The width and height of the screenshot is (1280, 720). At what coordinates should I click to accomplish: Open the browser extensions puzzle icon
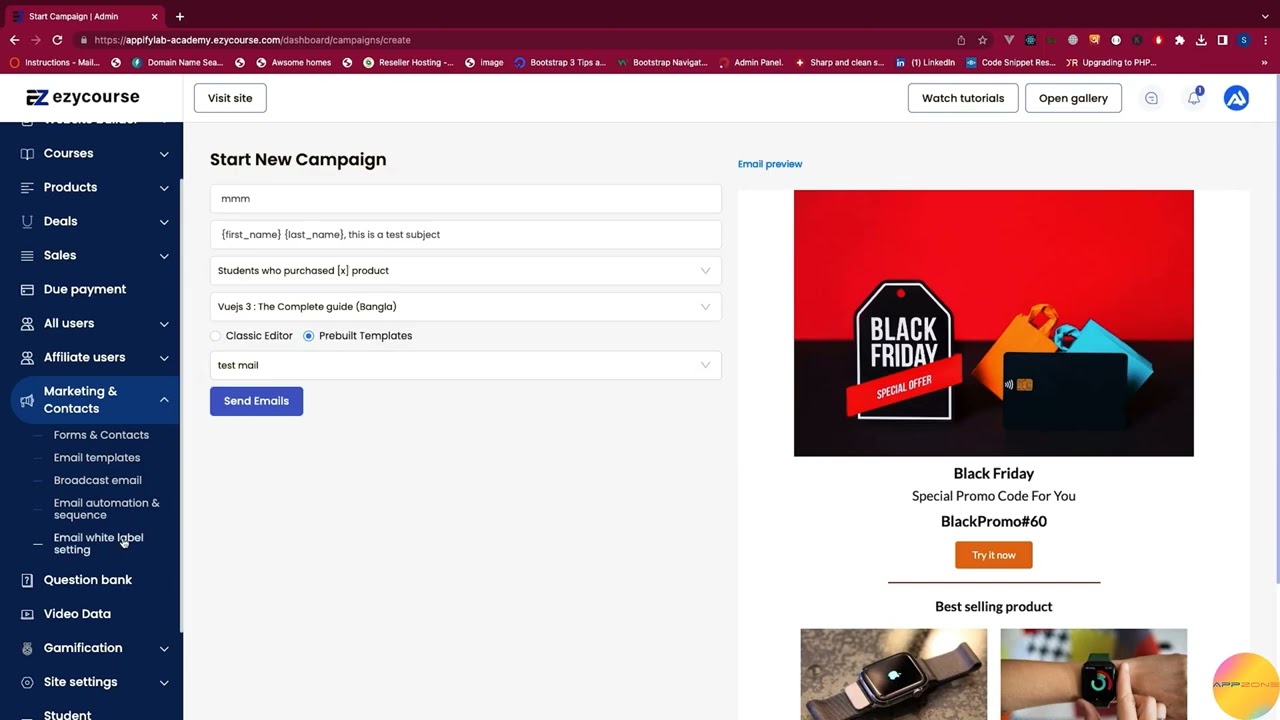[x=1180, y=40]
